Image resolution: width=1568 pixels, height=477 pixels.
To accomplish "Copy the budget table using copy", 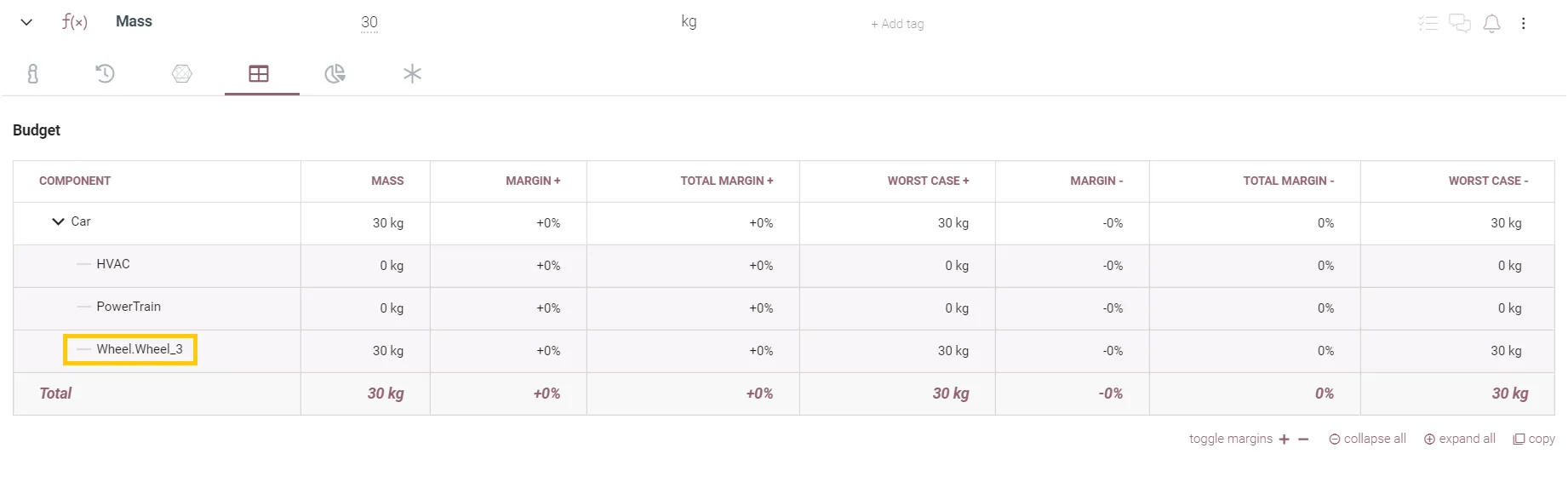I will (1533, 440).
